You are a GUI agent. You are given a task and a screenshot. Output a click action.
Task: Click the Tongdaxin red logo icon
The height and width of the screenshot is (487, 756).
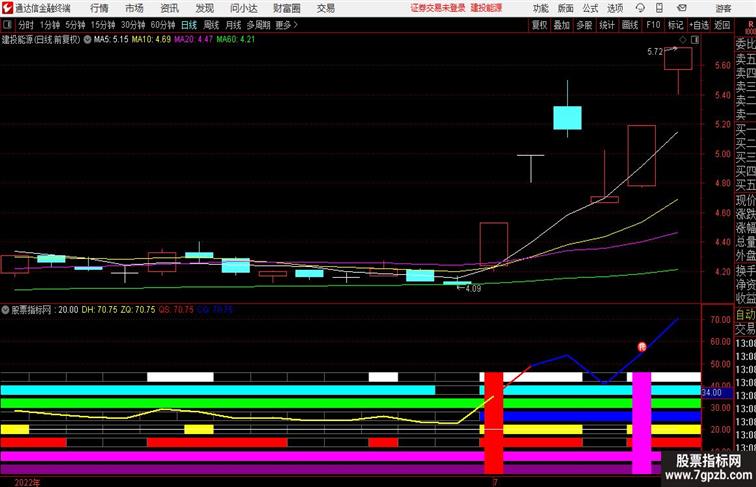click(7, 8)
